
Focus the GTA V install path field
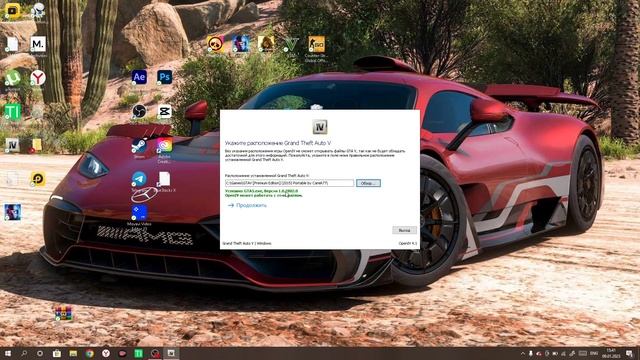[x=289, y=183]
